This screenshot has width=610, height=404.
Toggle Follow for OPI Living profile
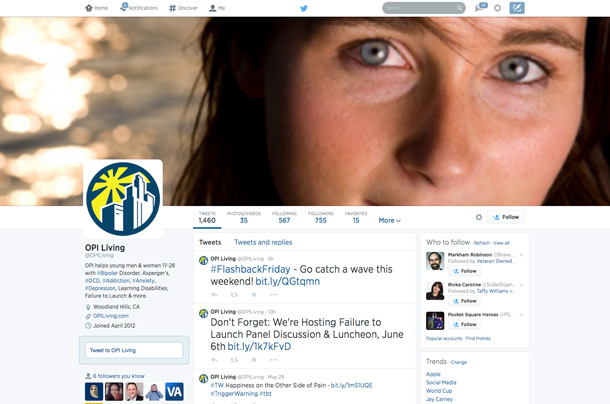506,217
